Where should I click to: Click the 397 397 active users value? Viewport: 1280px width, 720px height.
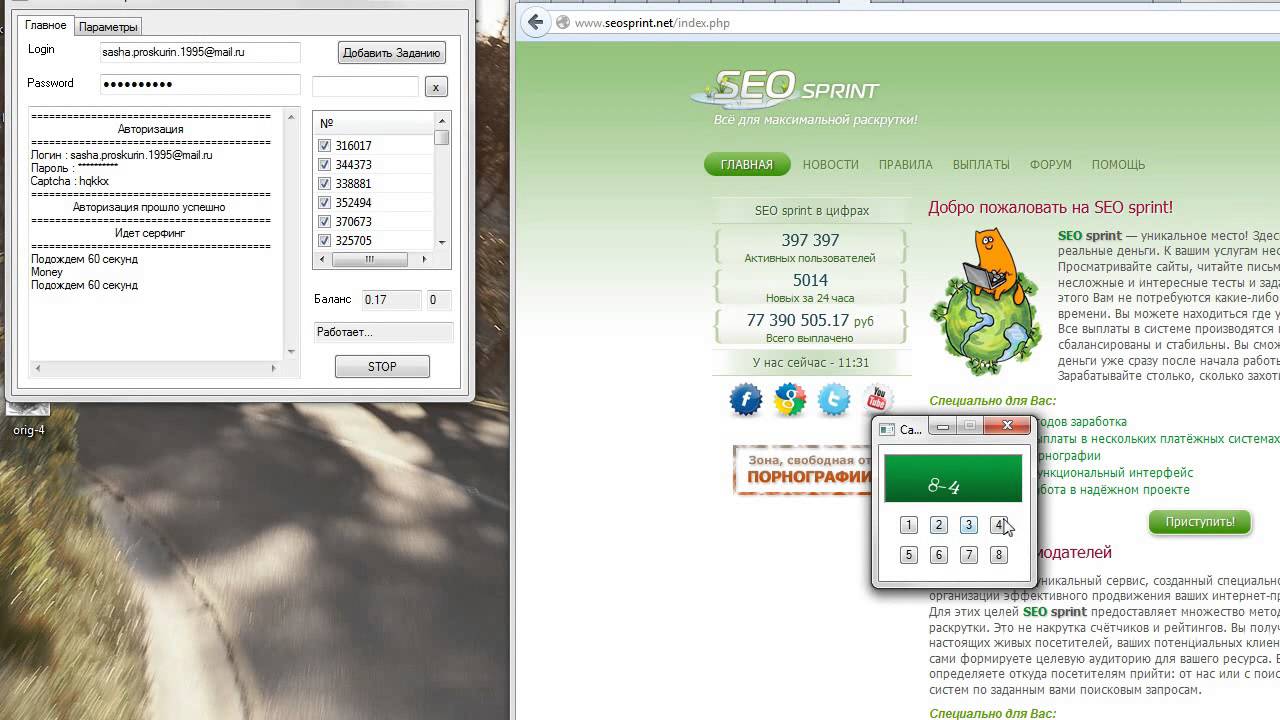pyautogui.click(x=810, y=240)
